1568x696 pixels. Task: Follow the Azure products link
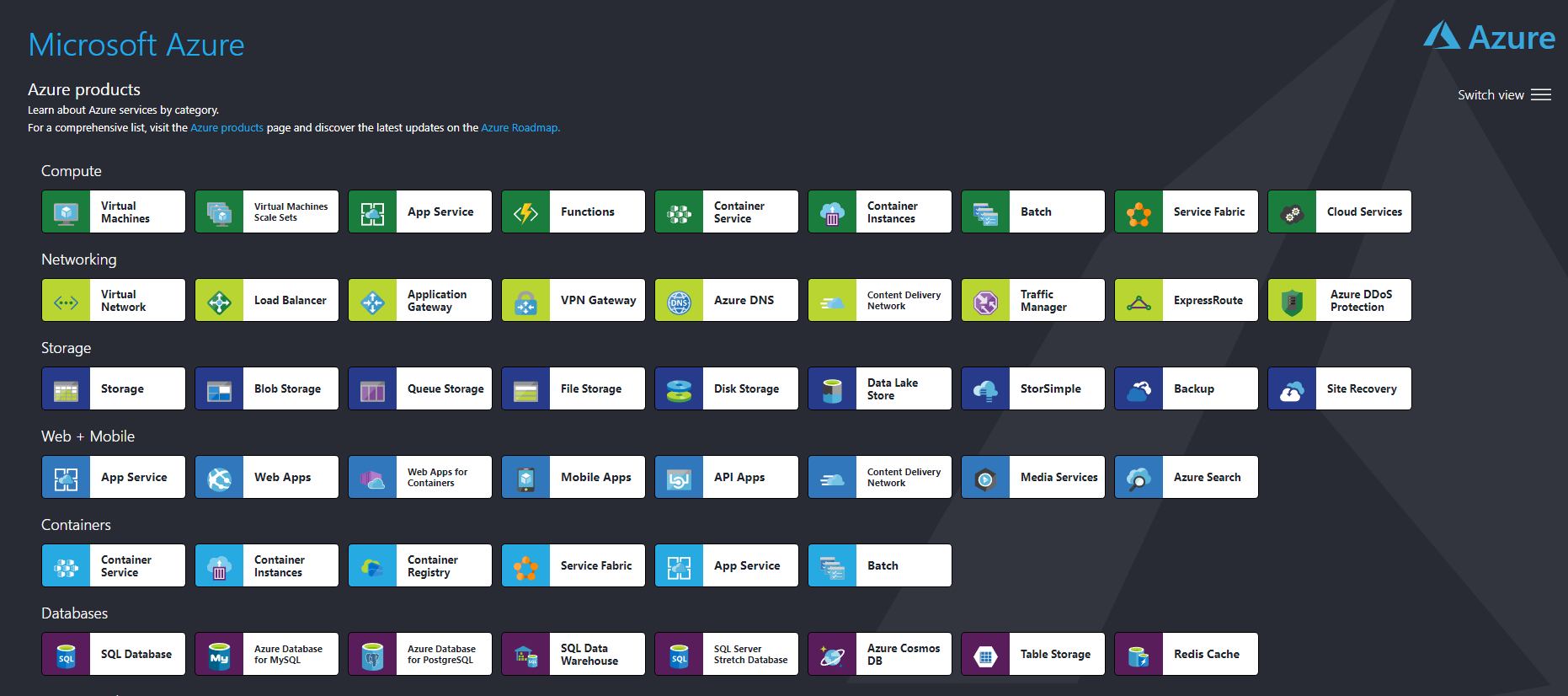[x=227, y=128]
